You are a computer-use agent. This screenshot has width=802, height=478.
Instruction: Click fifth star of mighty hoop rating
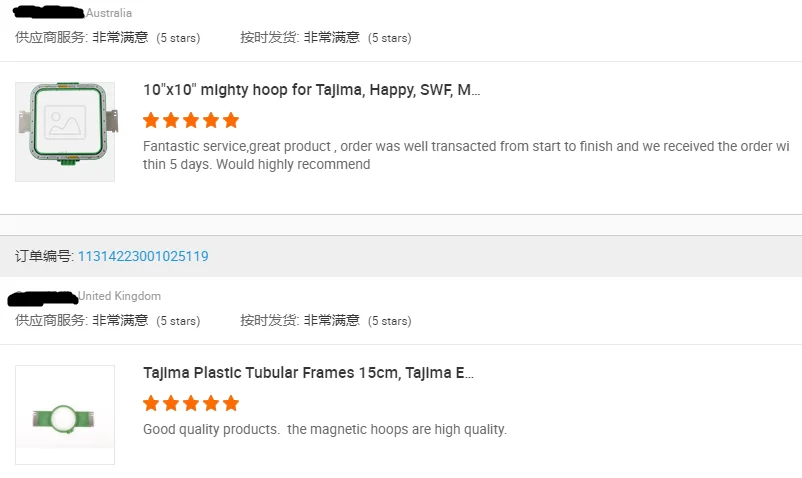(231, 120)
